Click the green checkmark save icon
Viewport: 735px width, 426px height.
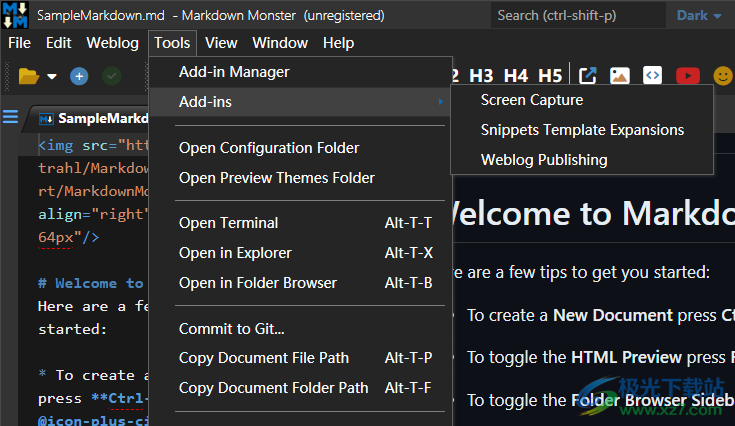(x=112, y=76)
